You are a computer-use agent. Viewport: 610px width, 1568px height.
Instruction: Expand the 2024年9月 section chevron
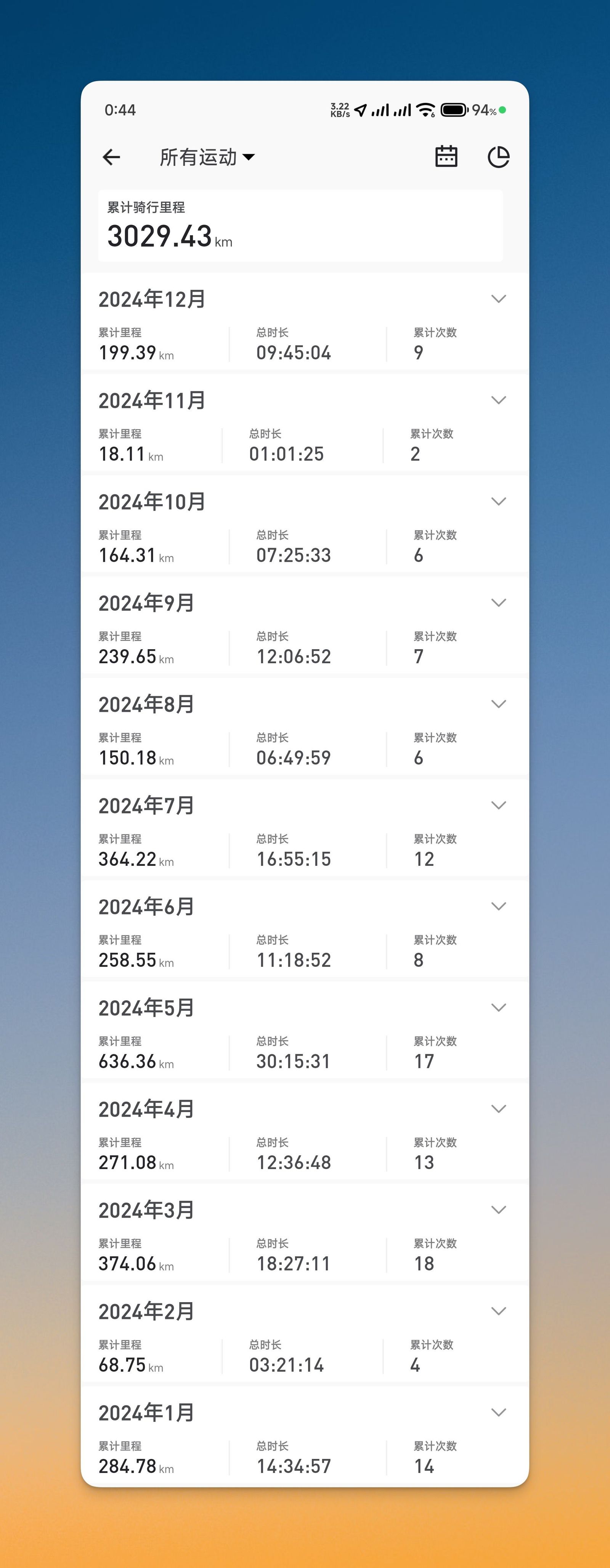[498, 603]
